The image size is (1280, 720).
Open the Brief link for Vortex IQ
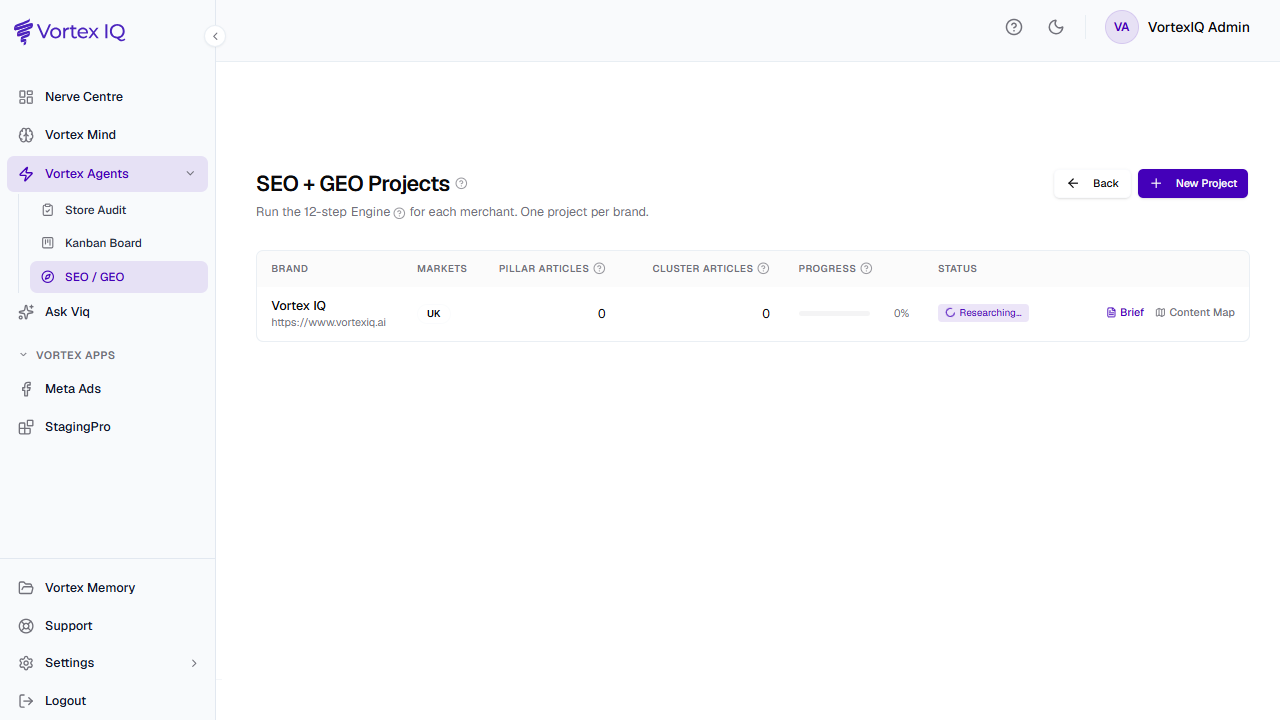point(1125,313)
